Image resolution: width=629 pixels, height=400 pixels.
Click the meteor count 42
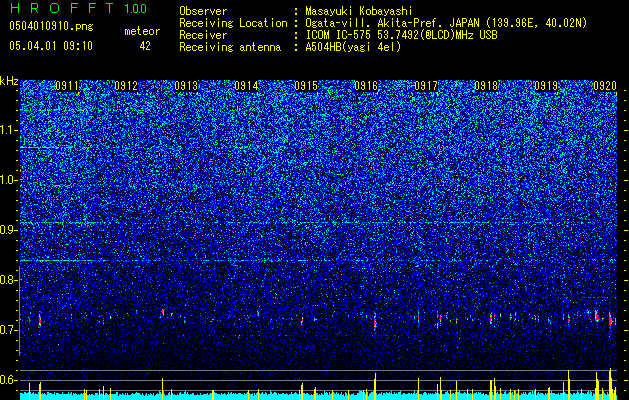point(145,46)
